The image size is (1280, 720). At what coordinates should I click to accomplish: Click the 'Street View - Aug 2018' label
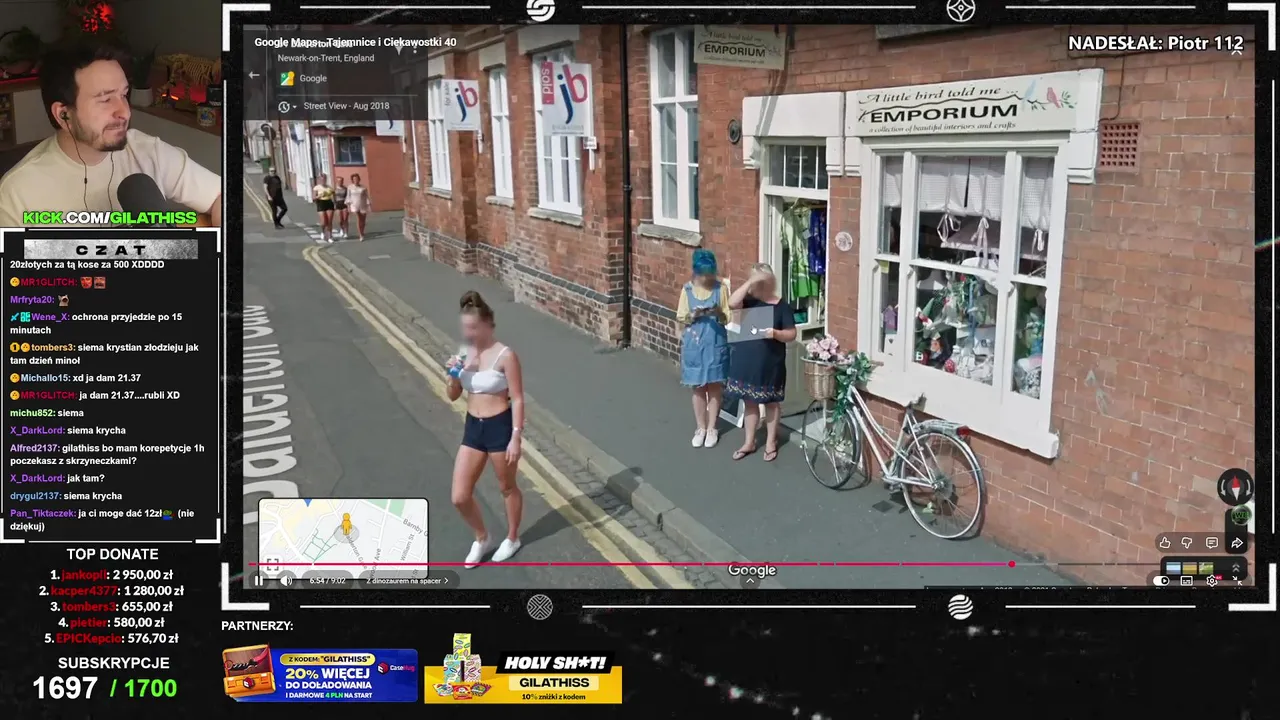[x=346, y=106]
